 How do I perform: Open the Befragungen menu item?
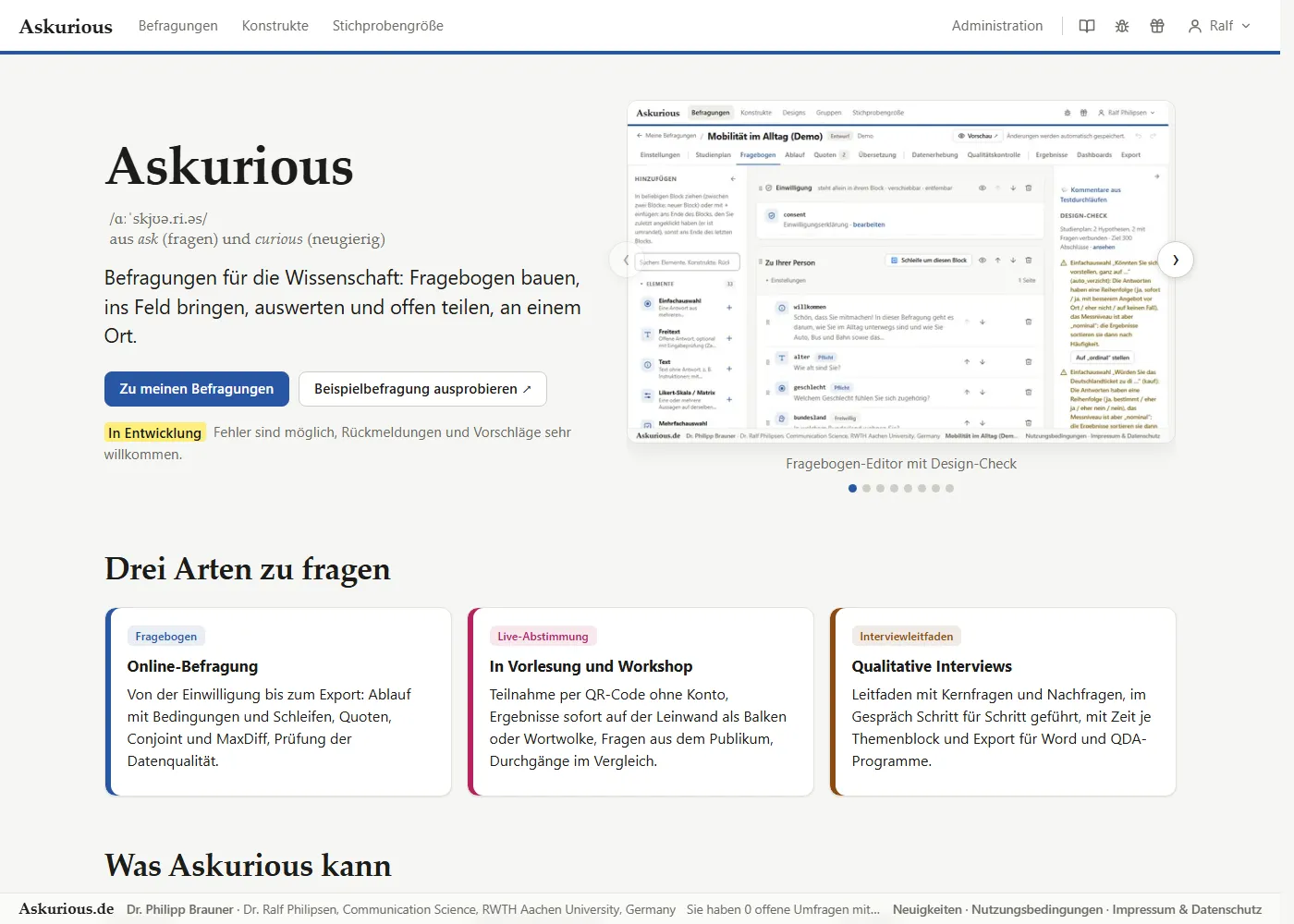pyautogui.click(x=178, y=26)
